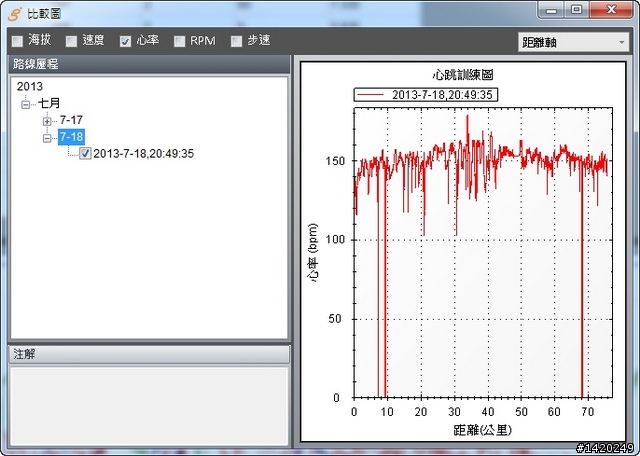Image resolution: width=640 pixels, height=456 pixels.
Task: Expand the 7-17 date node
Action: click(47, 121)
